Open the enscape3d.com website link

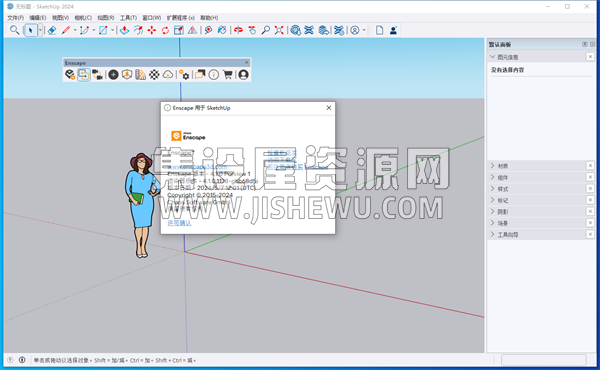[197, 166]
